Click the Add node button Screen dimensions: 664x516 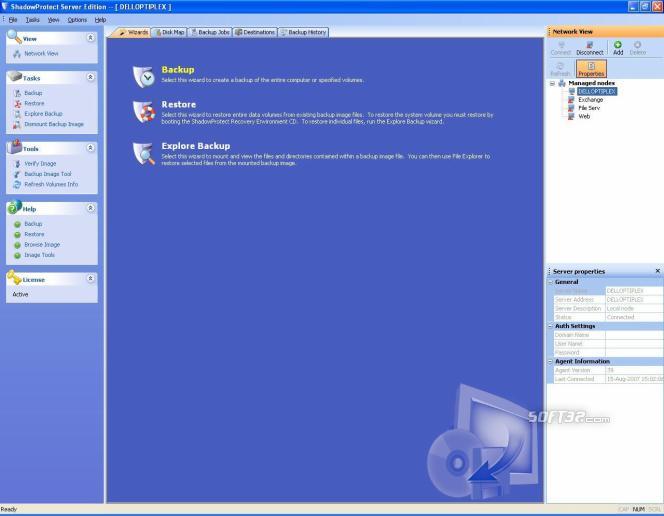pos(618,48)
